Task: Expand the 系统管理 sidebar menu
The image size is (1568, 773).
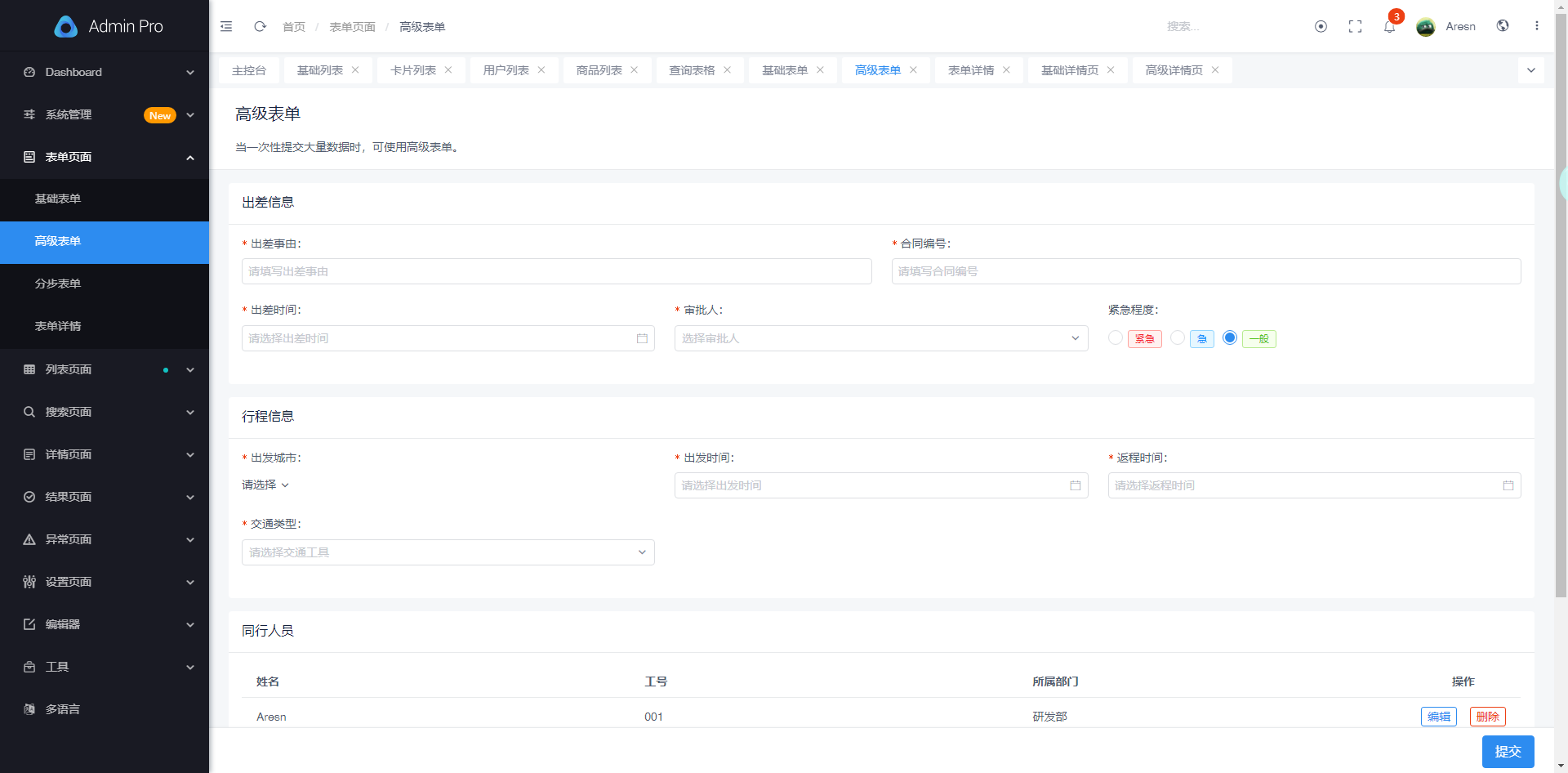Action: (105, 114)
